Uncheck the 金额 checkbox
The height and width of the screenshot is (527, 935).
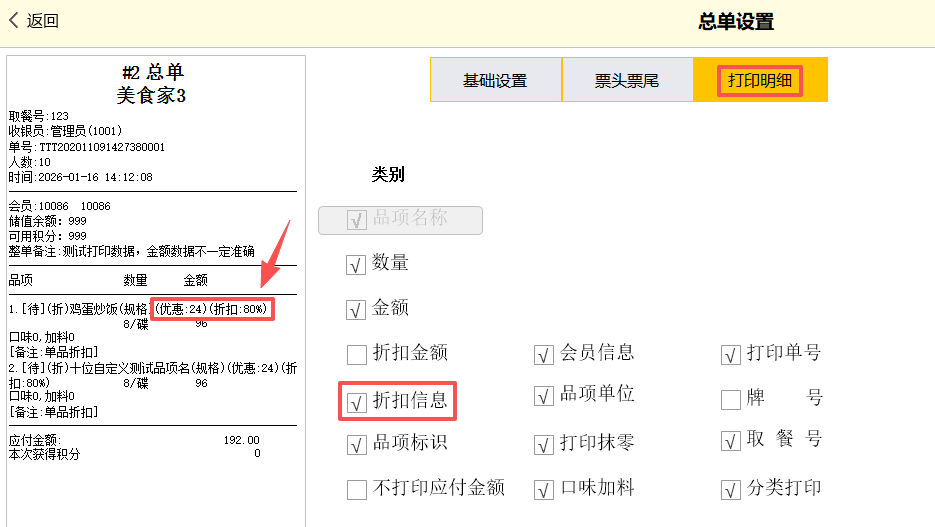point(356,309)
